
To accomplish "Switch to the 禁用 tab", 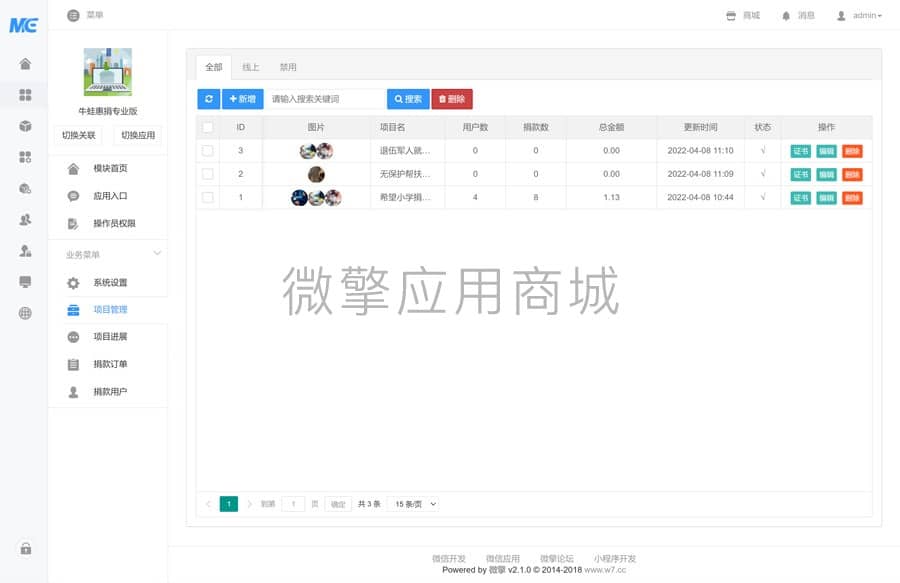I will click(x=288, y=67).
